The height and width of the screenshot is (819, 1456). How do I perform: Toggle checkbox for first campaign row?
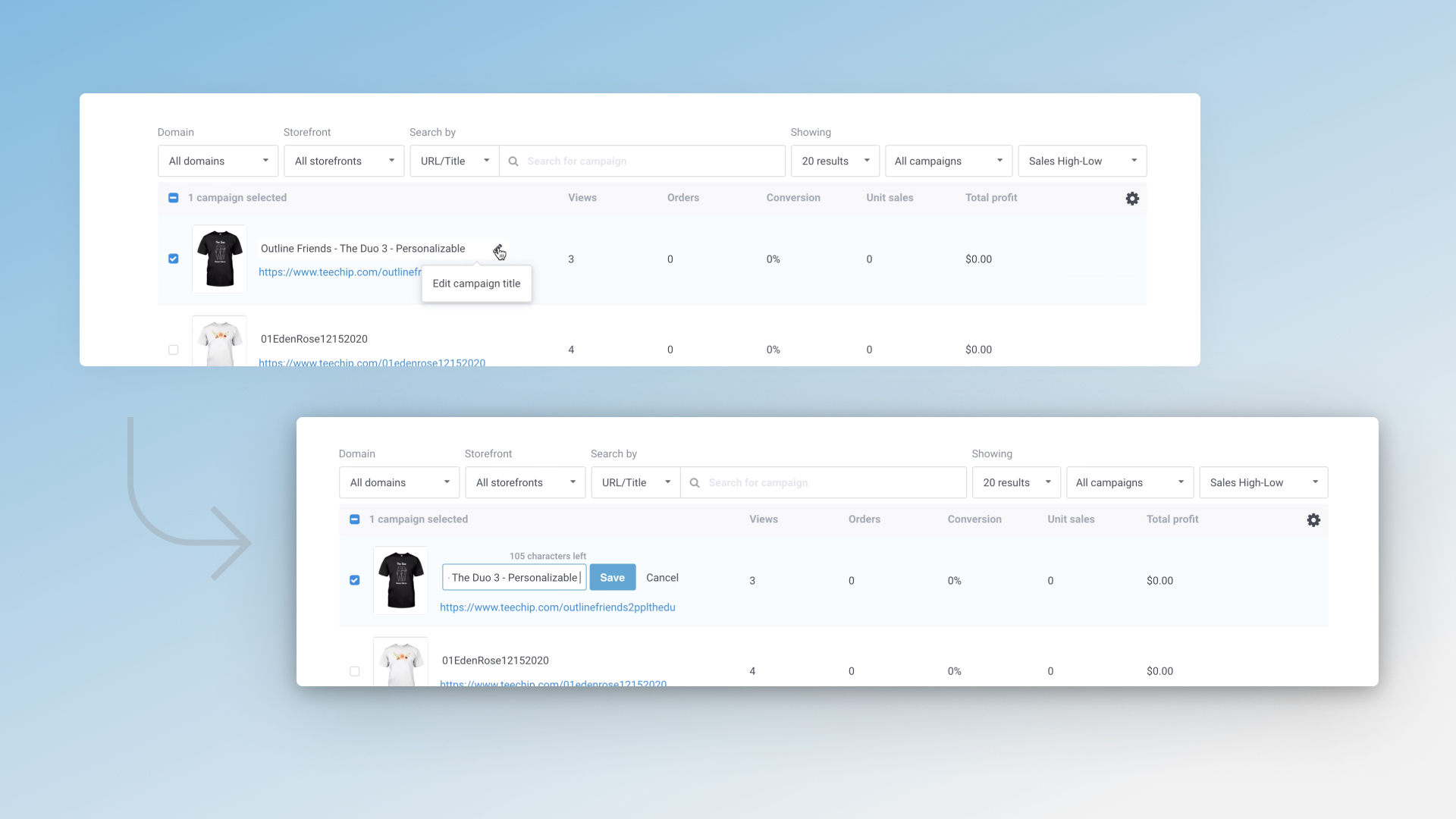pos(174,258)
